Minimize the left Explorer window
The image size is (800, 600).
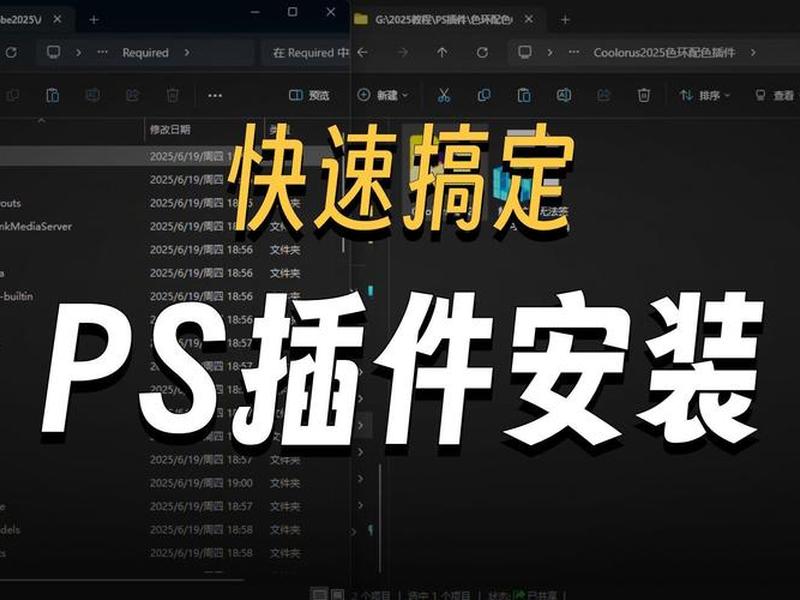[x=255, y=12]
